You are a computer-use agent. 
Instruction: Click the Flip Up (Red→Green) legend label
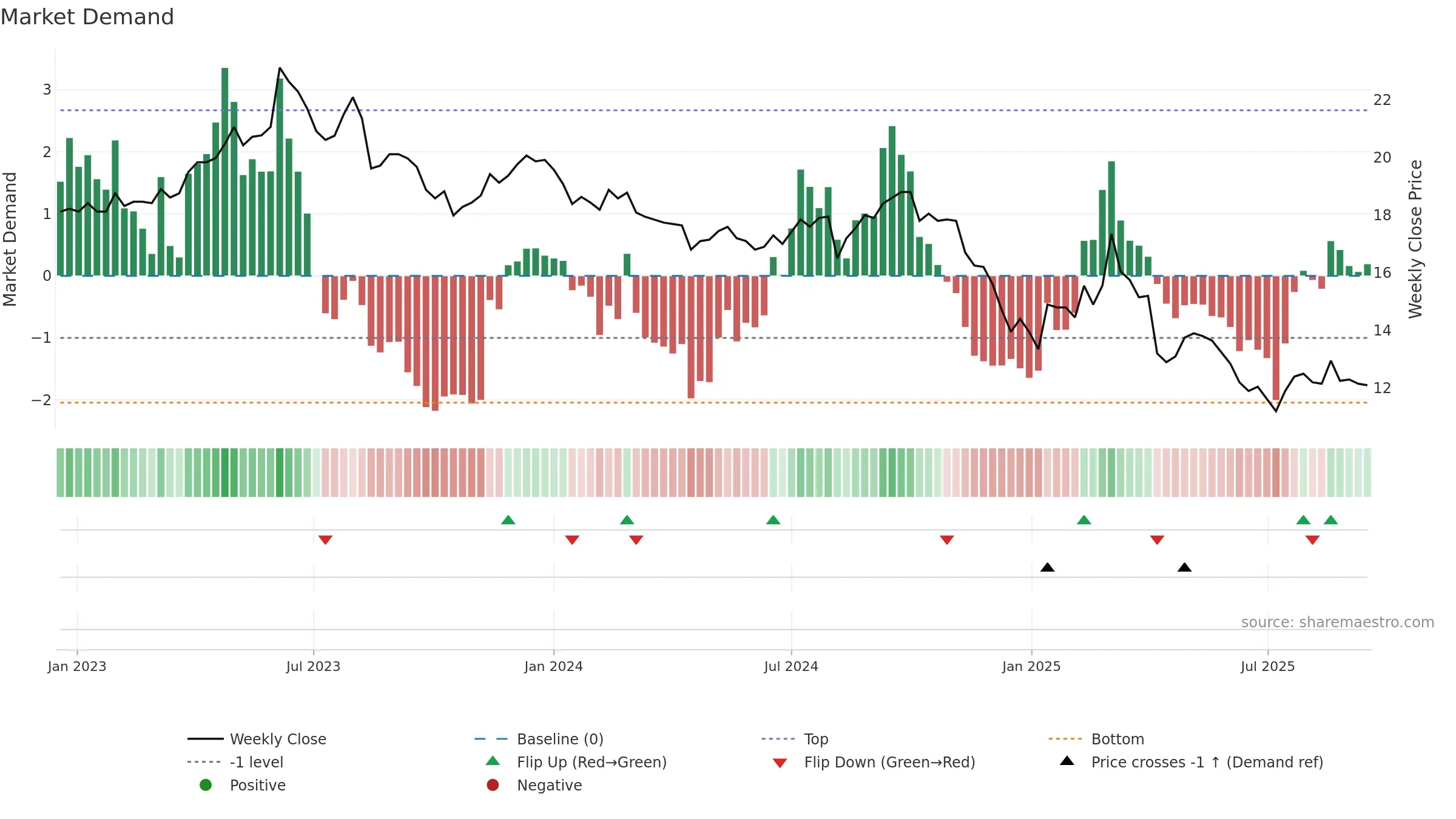(591, 762)
